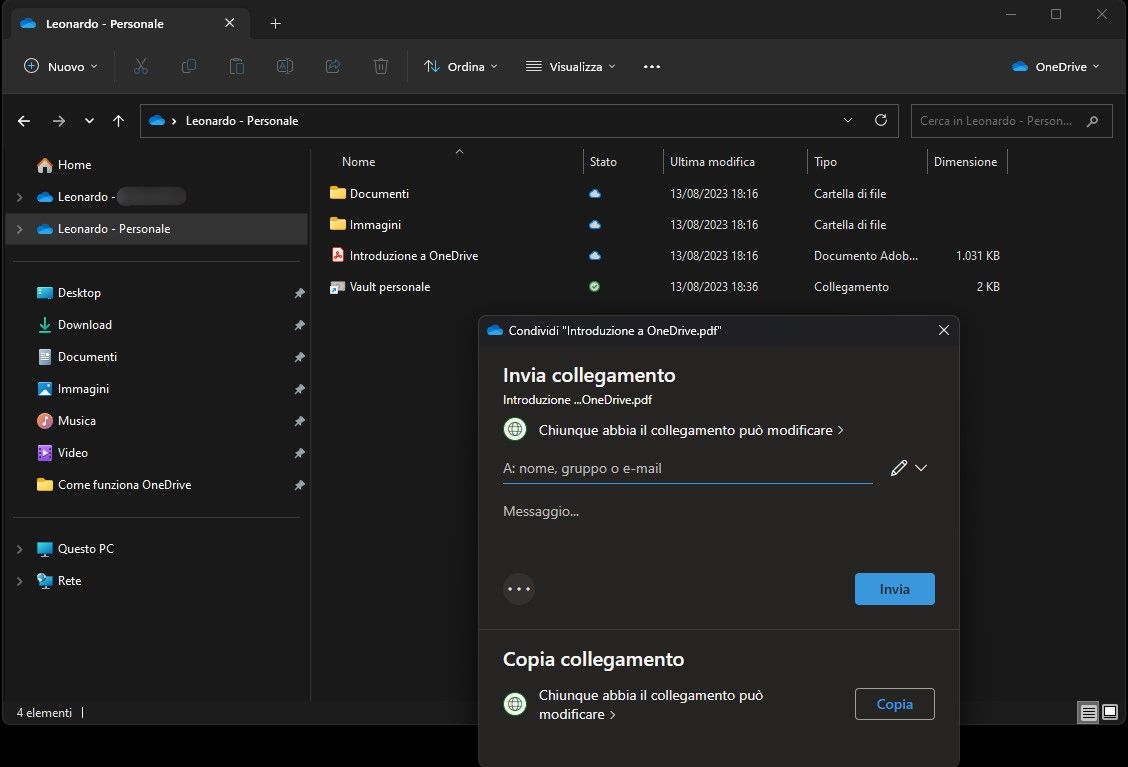This screenshot has width=1128, height=767.
Task: Click the Delete trash icon in toolbar
Action: (x=381, y=66)
